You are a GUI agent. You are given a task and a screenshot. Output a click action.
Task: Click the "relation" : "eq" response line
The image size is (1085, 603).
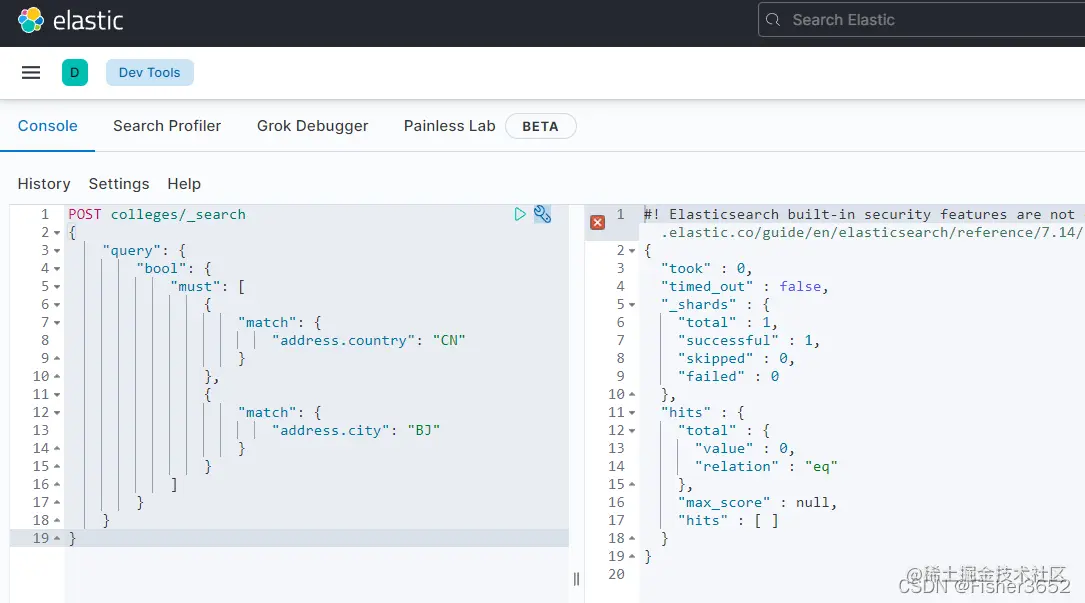click(x=766, y=467)
